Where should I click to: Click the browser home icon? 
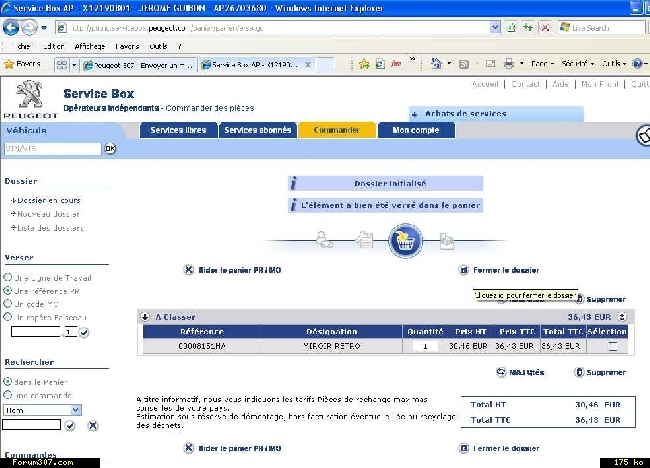coord(436,63)
